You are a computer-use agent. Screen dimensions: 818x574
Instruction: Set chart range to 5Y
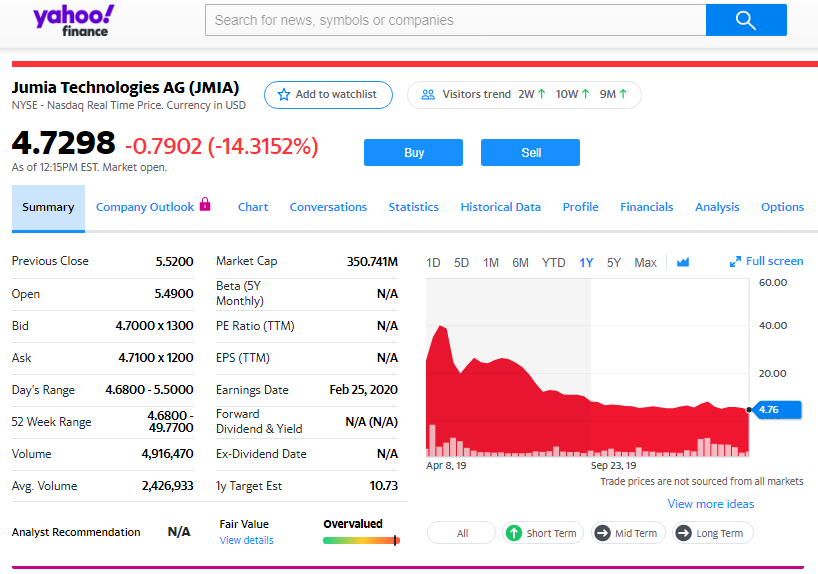[614, 262]
